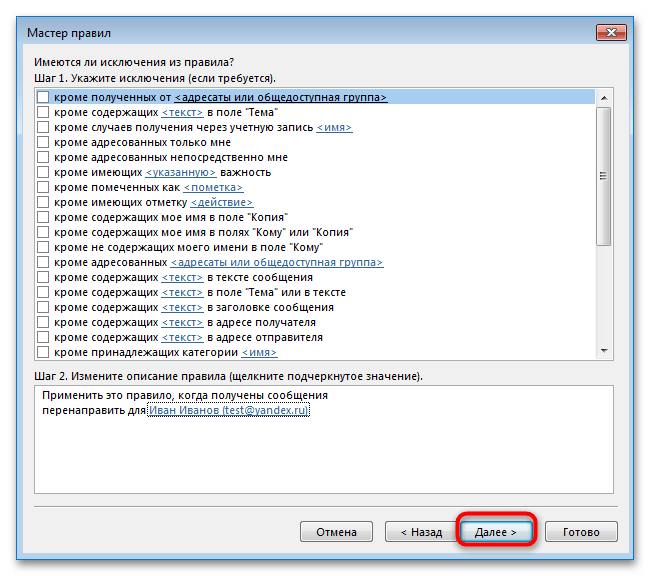Toggle 'кроме адресованных непосредственно мне' checkbox

coord(43,157)
